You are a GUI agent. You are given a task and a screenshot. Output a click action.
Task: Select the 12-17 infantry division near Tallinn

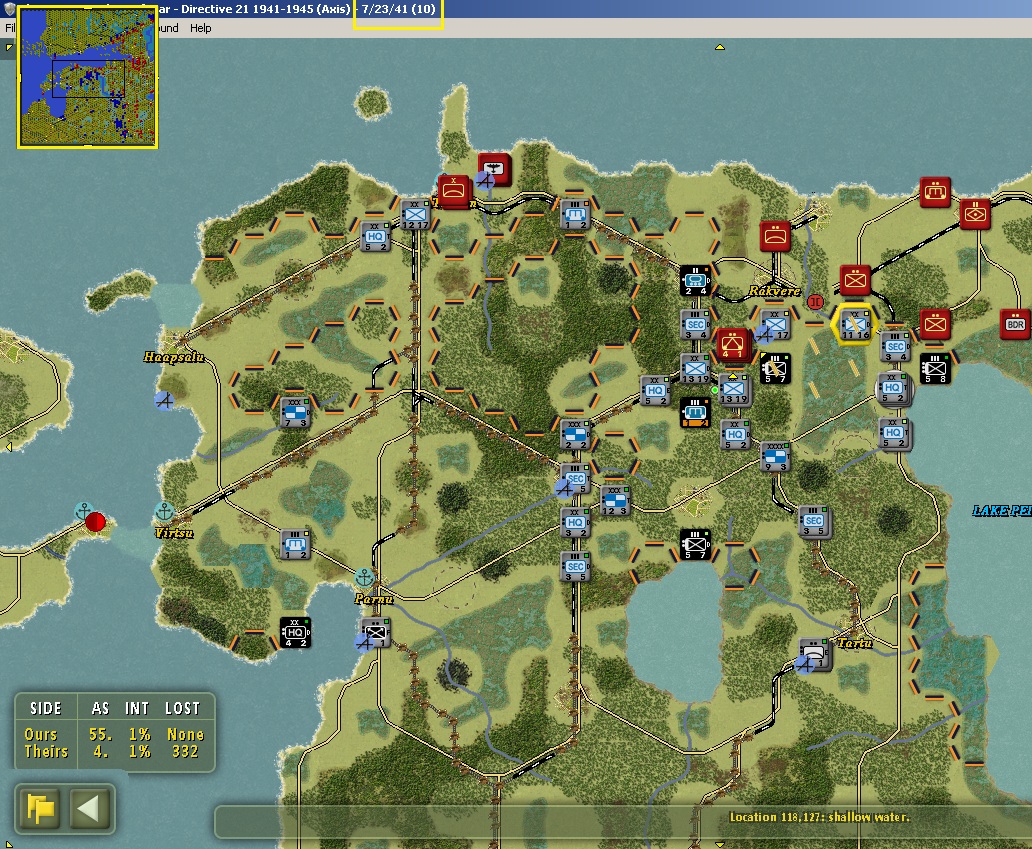pos(415,215)
